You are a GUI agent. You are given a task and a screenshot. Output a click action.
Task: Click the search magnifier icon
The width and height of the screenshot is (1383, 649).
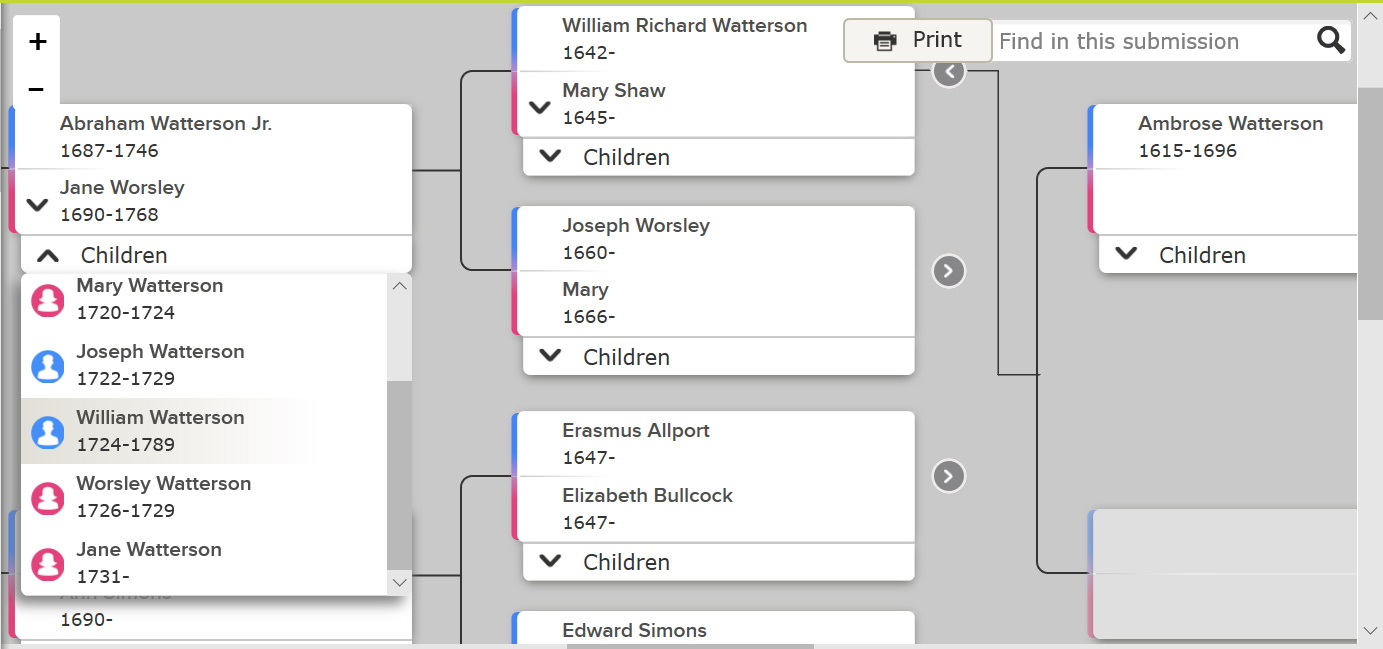coord(1330,41)
